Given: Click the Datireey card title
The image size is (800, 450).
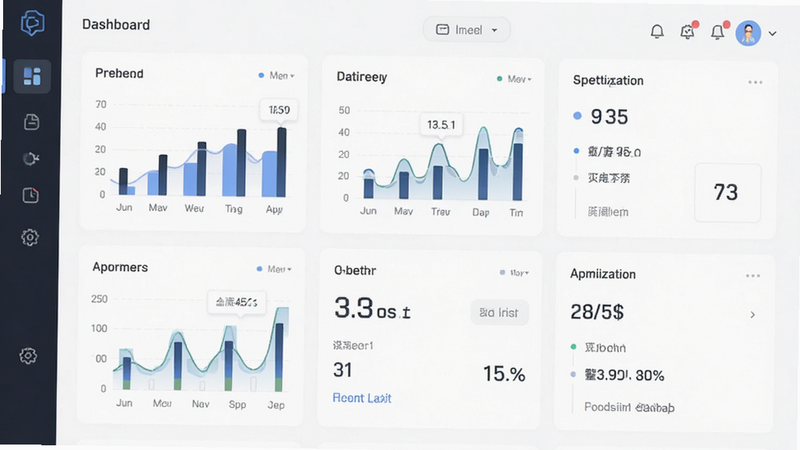Looking at the screenshot, I should (362, 77).
